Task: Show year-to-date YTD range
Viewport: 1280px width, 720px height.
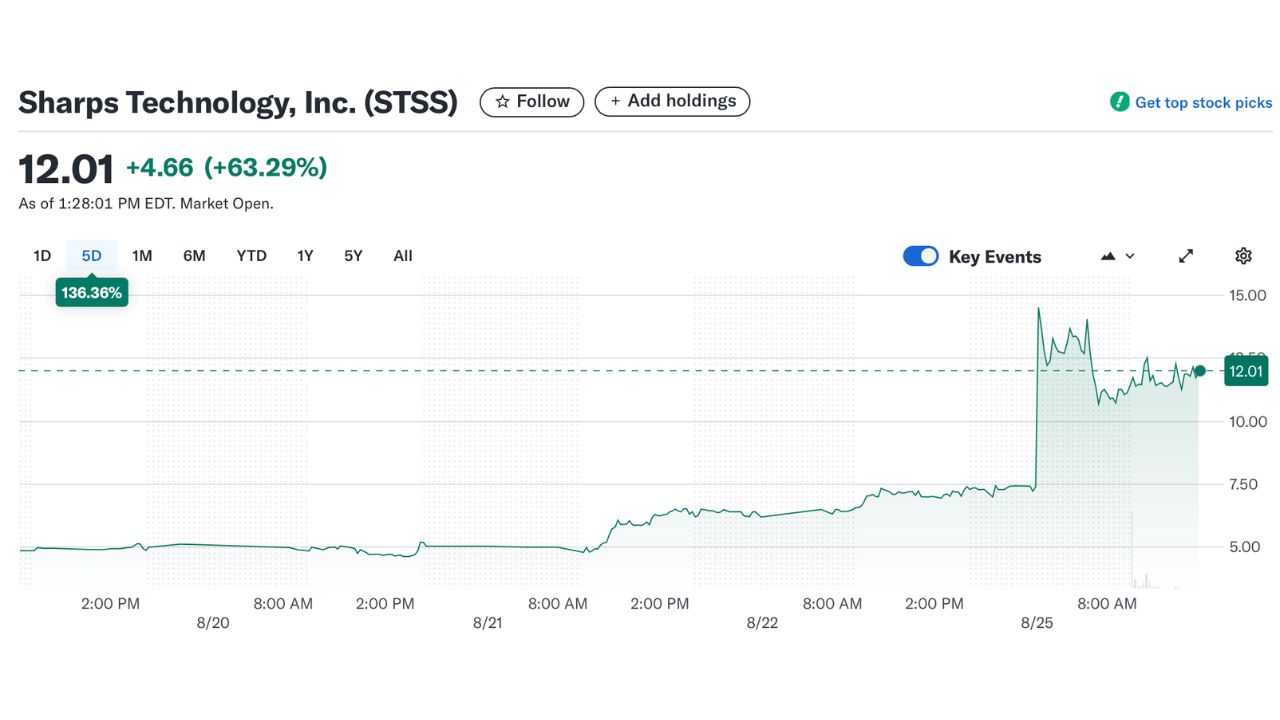Action: click(251, 256)
